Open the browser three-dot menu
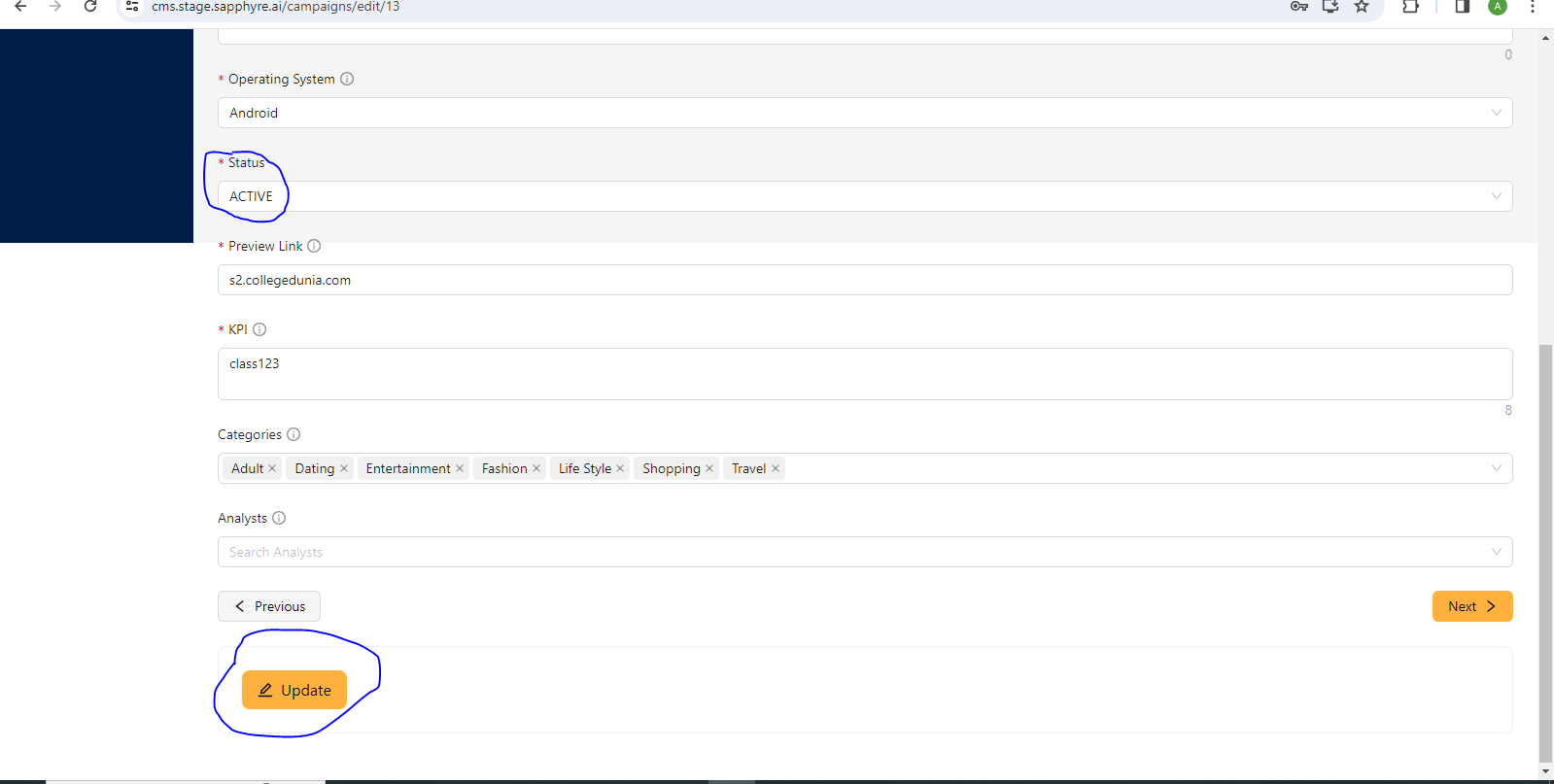Screen dimensions: 1554x784 coord(1533,6)
